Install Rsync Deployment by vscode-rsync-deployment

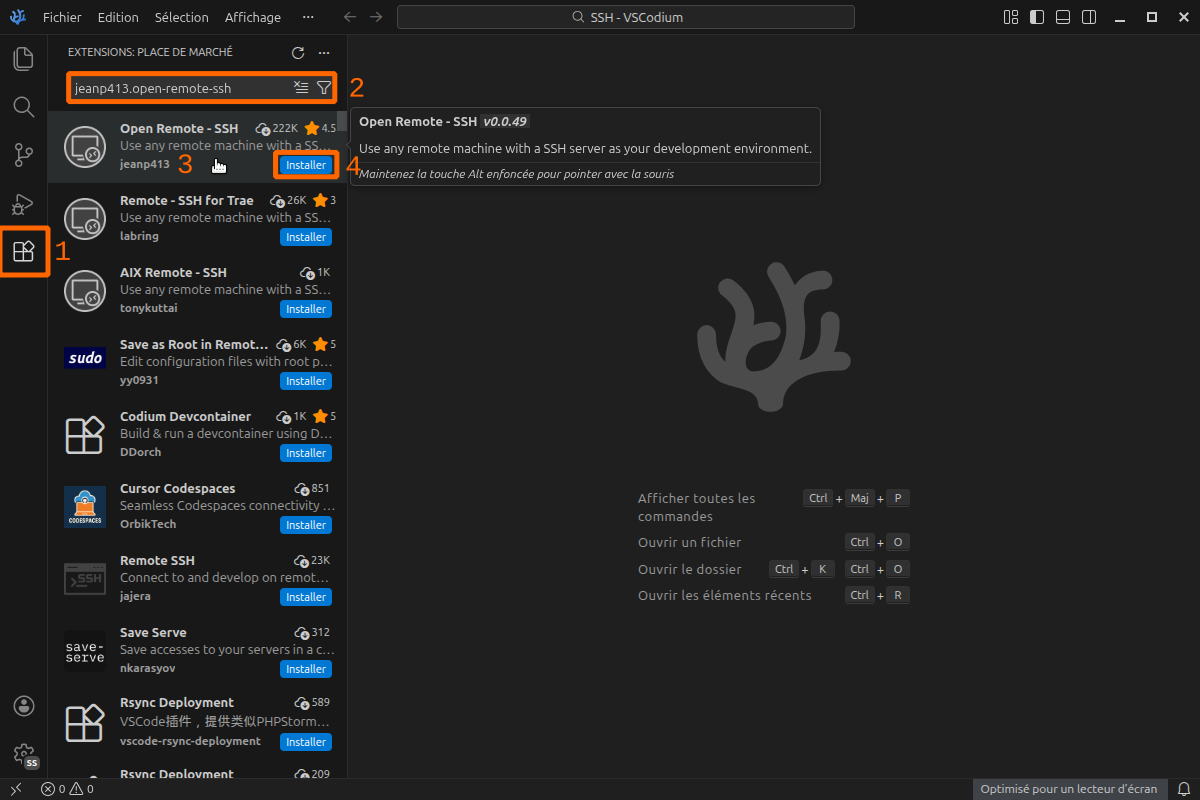coord(306,742)
